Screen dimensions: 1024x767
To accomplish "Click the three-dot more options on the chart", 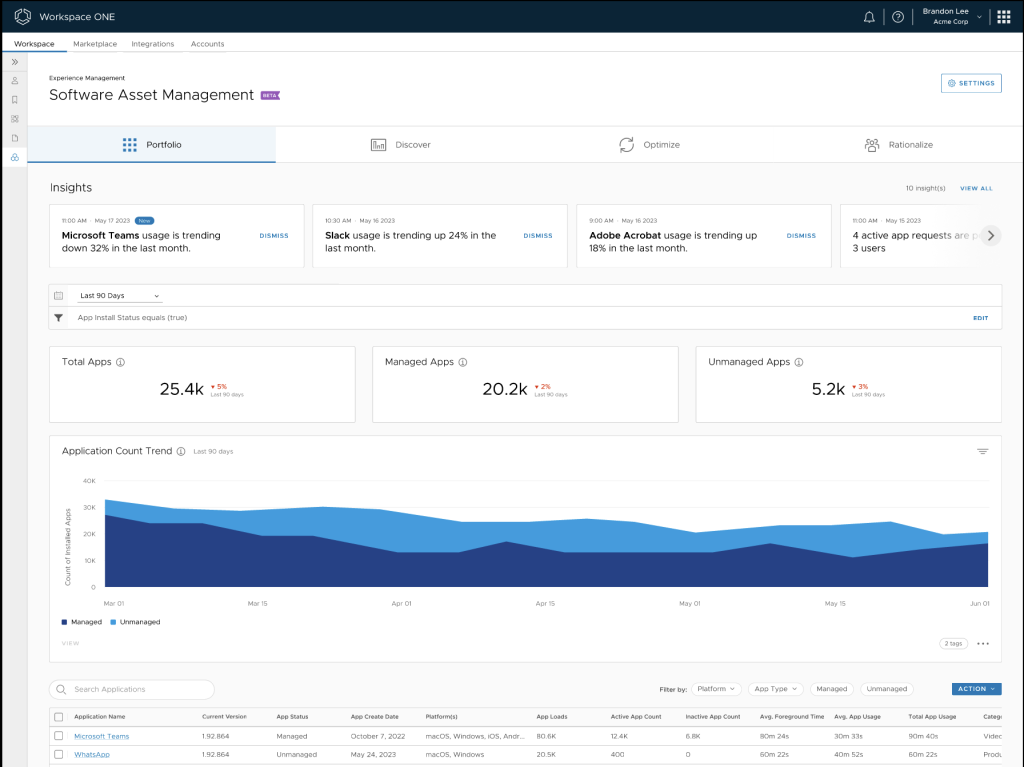I will point(982,644).
